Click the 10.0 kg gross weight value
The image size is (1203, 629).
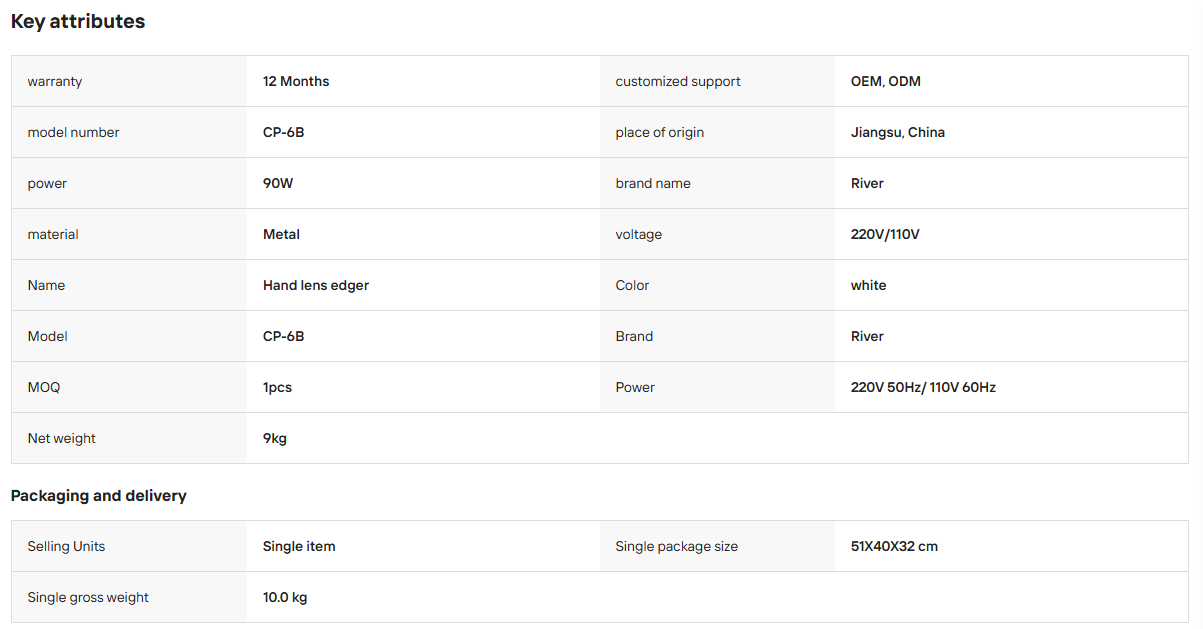(285, 597)
